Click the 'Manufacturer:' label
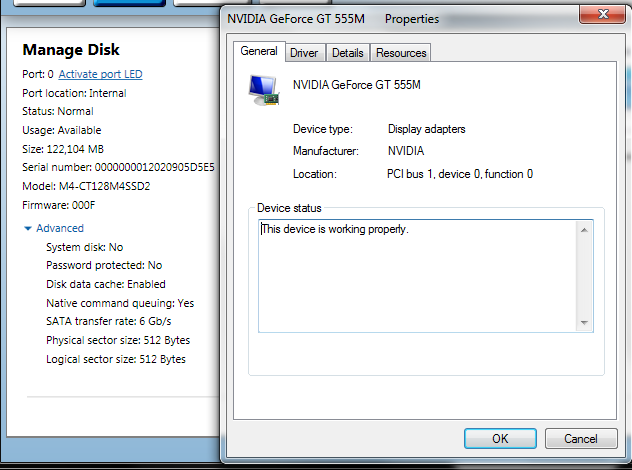The height and width of the screenshot is (470, 632). pos(326,151)
